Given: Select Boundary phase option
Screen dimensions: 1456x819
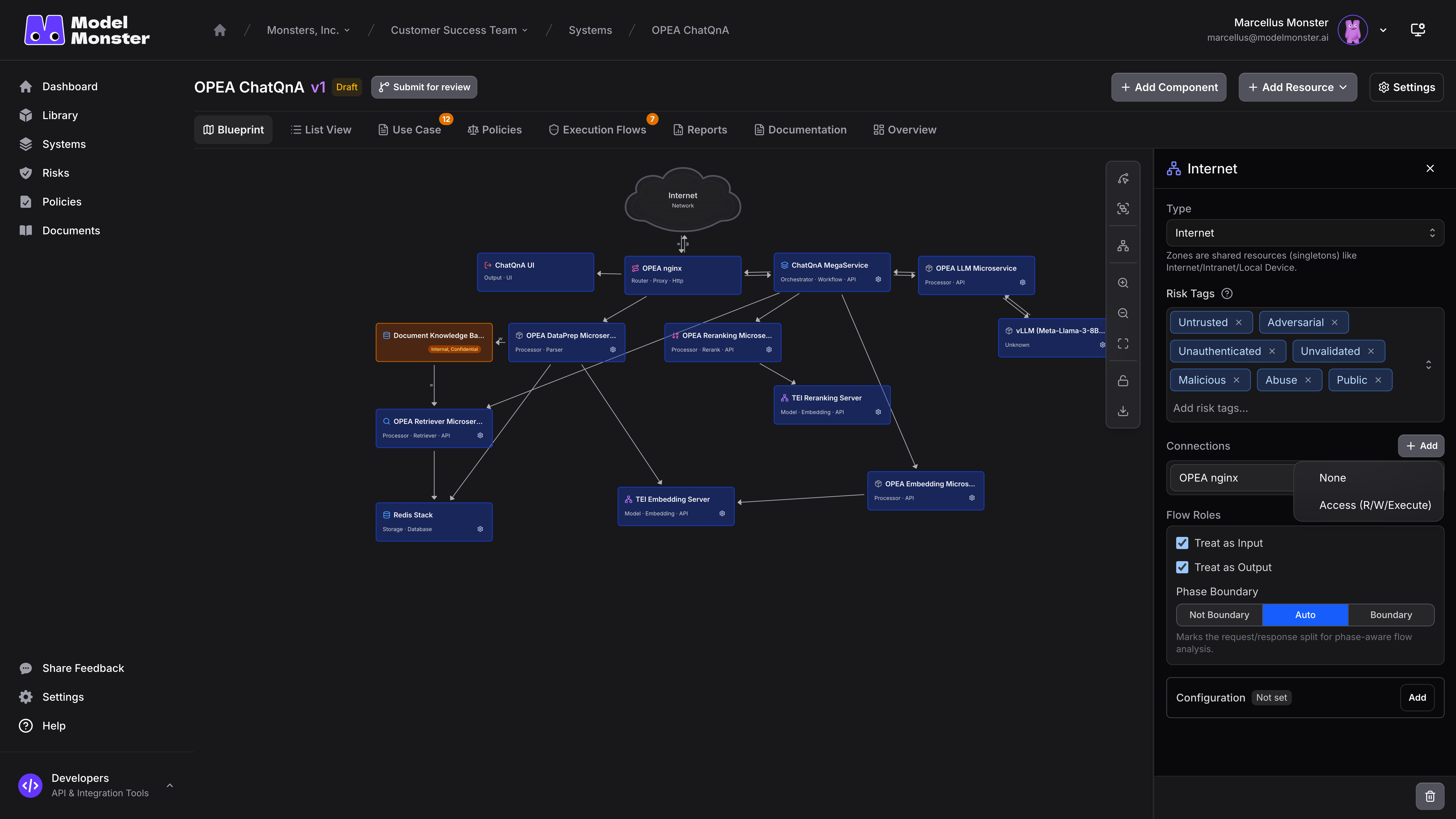Looking at the screenshot, I should pyautogui.click(x=1391, y=615).
